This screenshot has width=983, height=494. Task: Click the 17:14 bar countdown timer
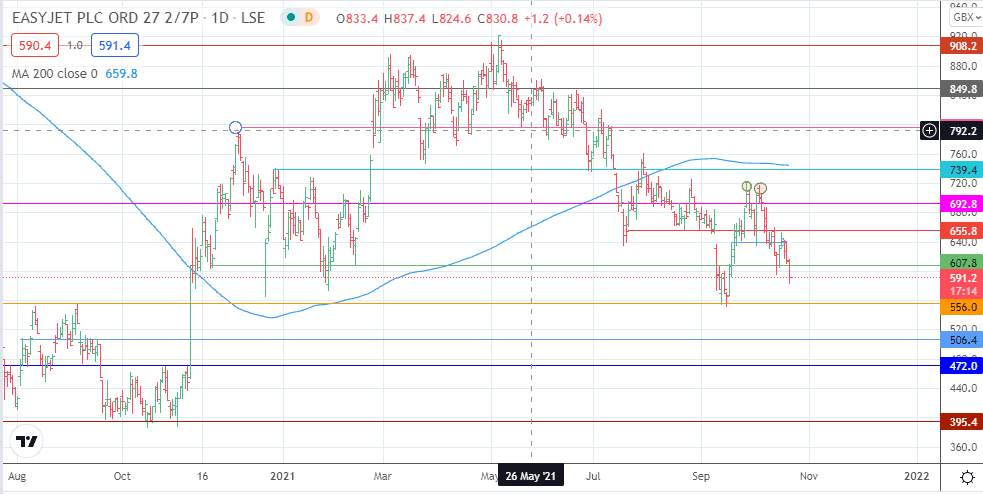[x=962, y=292]
